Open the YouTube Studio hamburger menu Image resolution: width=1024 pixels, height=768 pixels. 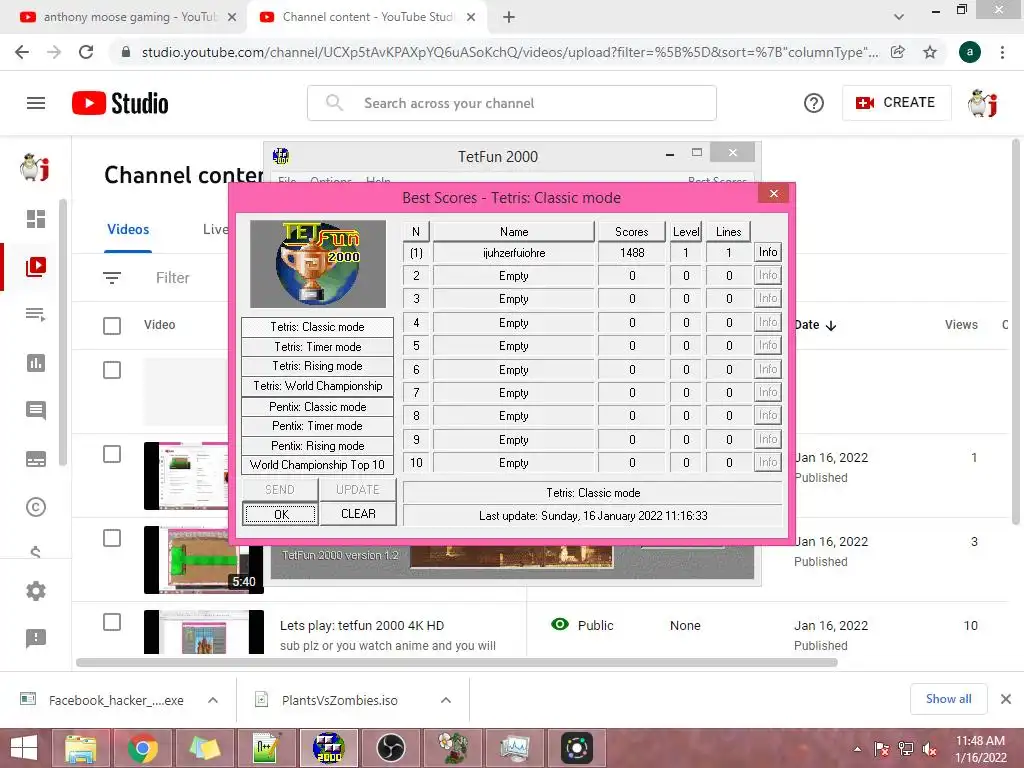click(36, 103)
